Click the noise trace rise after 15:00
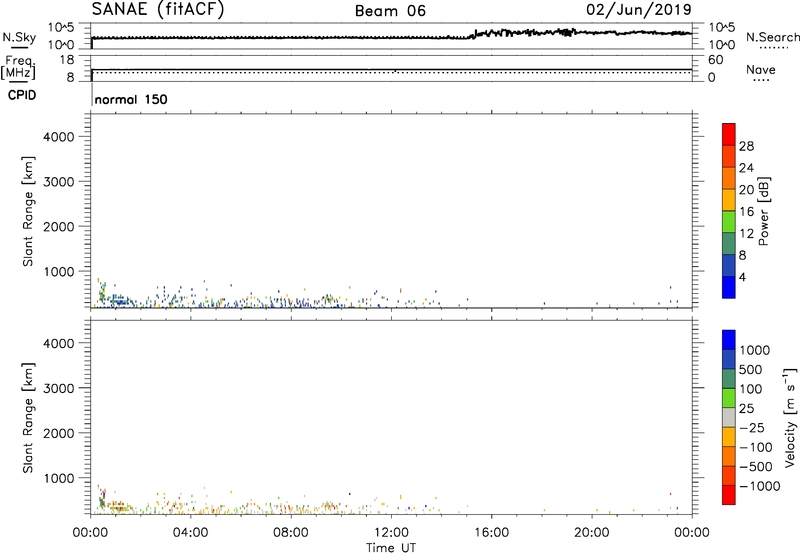Screen dimensions: 800x554 (x=473, y=35)
